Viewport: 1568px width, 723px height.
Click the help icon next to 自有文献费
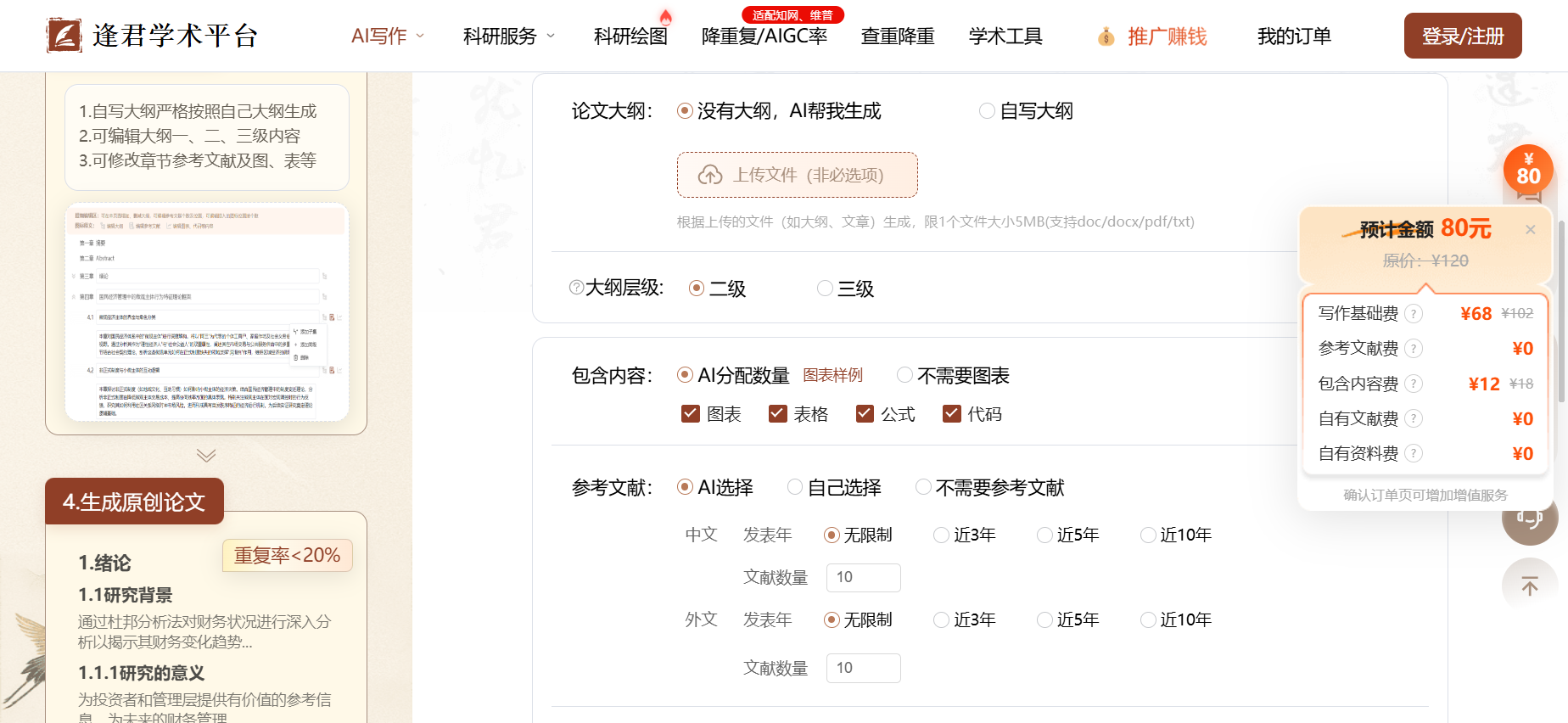pos(1413,418)
